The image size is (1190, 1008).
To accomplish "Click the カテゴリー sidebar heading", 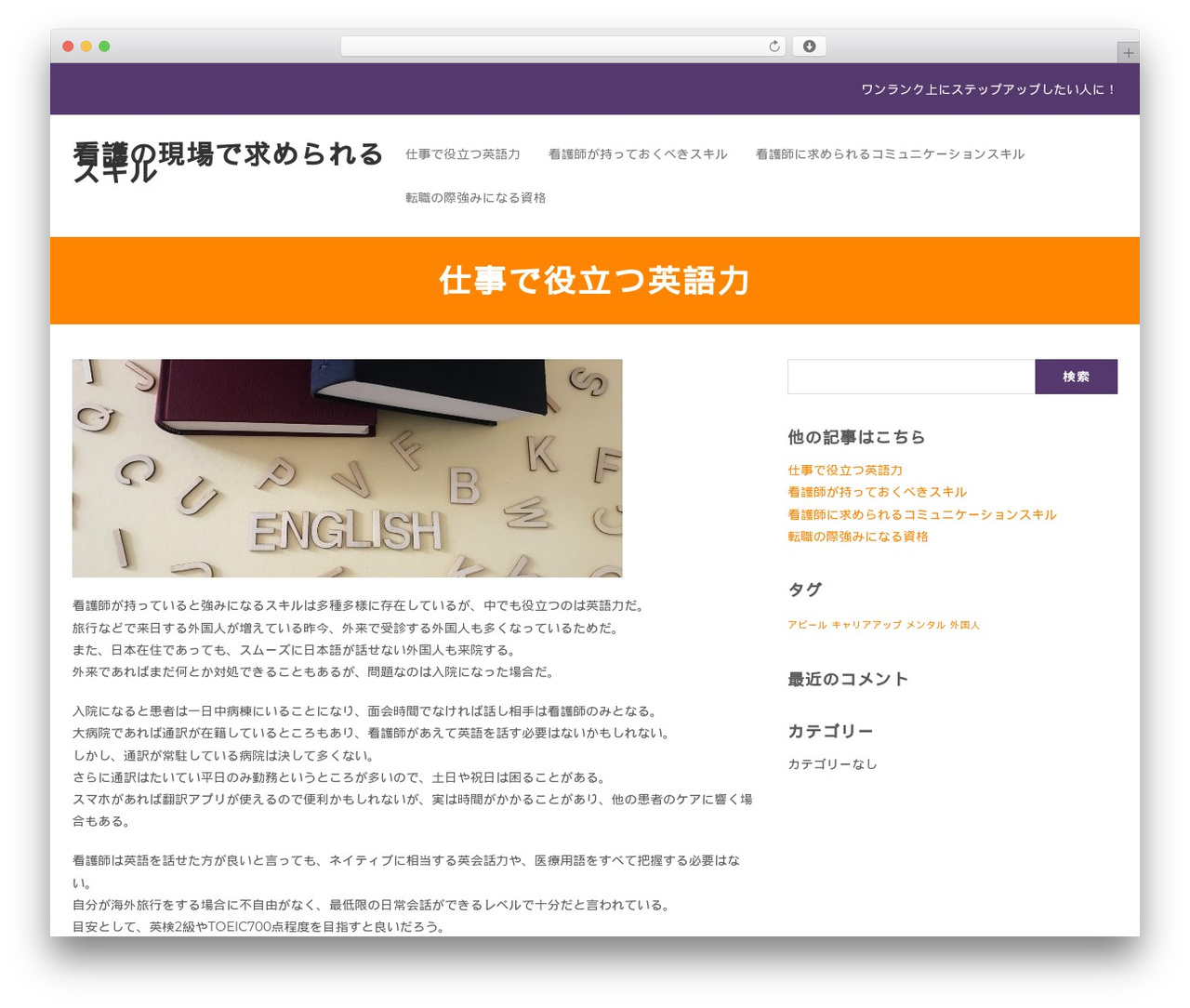I will 830,732.
